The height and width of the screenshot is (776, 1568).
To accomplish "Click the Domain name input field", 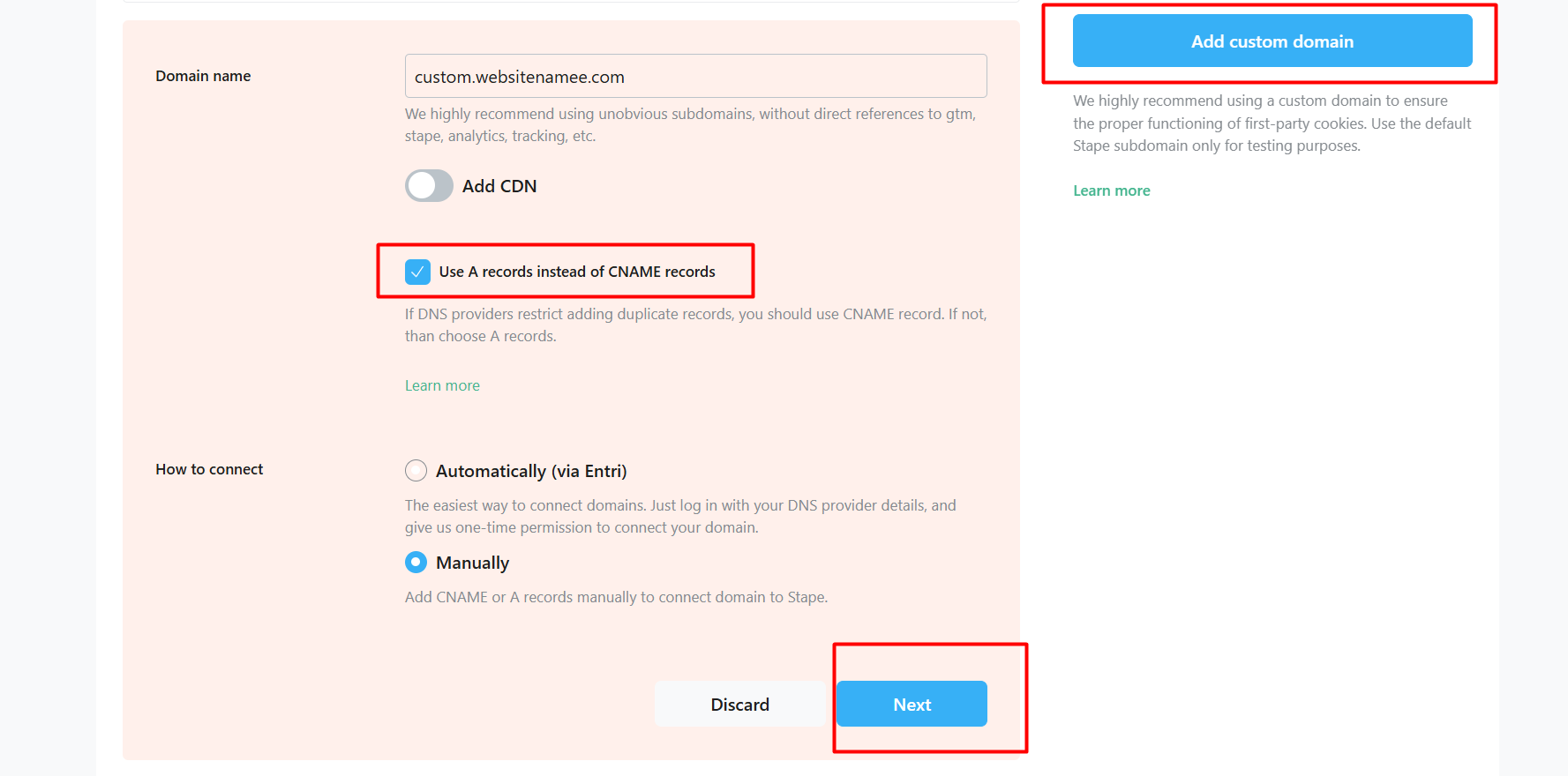I will pos(695,77).
